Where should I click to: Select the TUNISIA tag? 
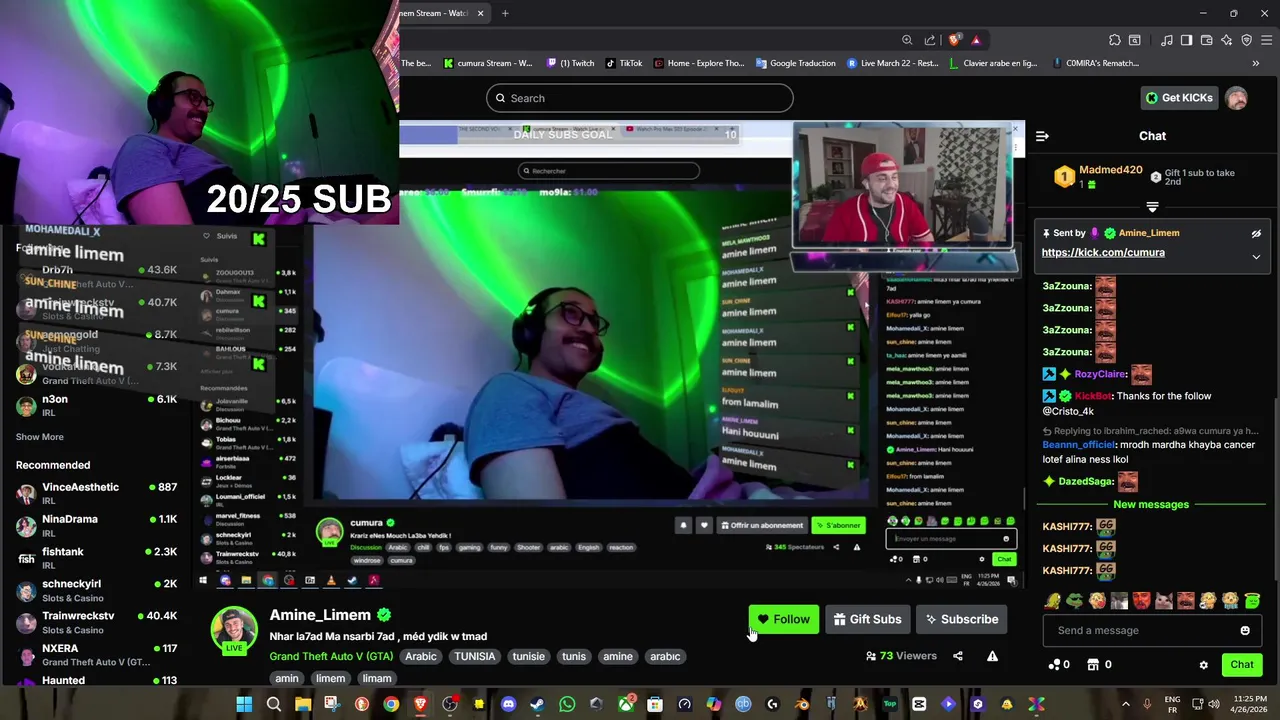click(x=474, y=656)
